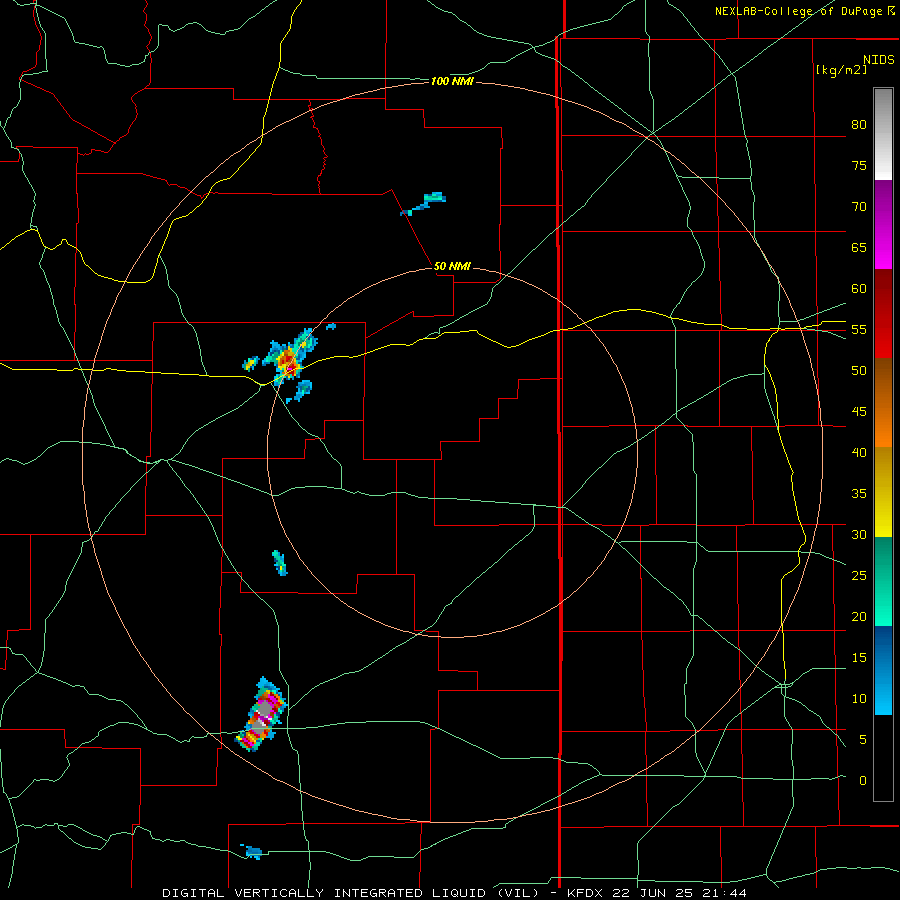Click the '20' value on the color scale
This screenshot has width=900, height=900.
pyautogui.click(x=859, y=616)
